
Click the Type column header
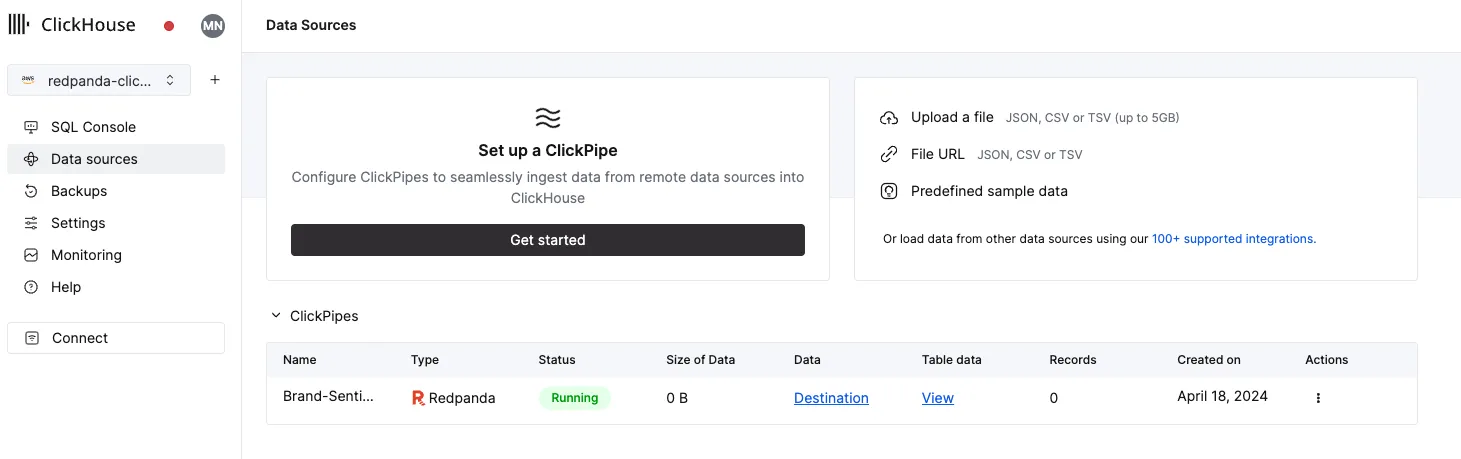[x=425, y=360]
